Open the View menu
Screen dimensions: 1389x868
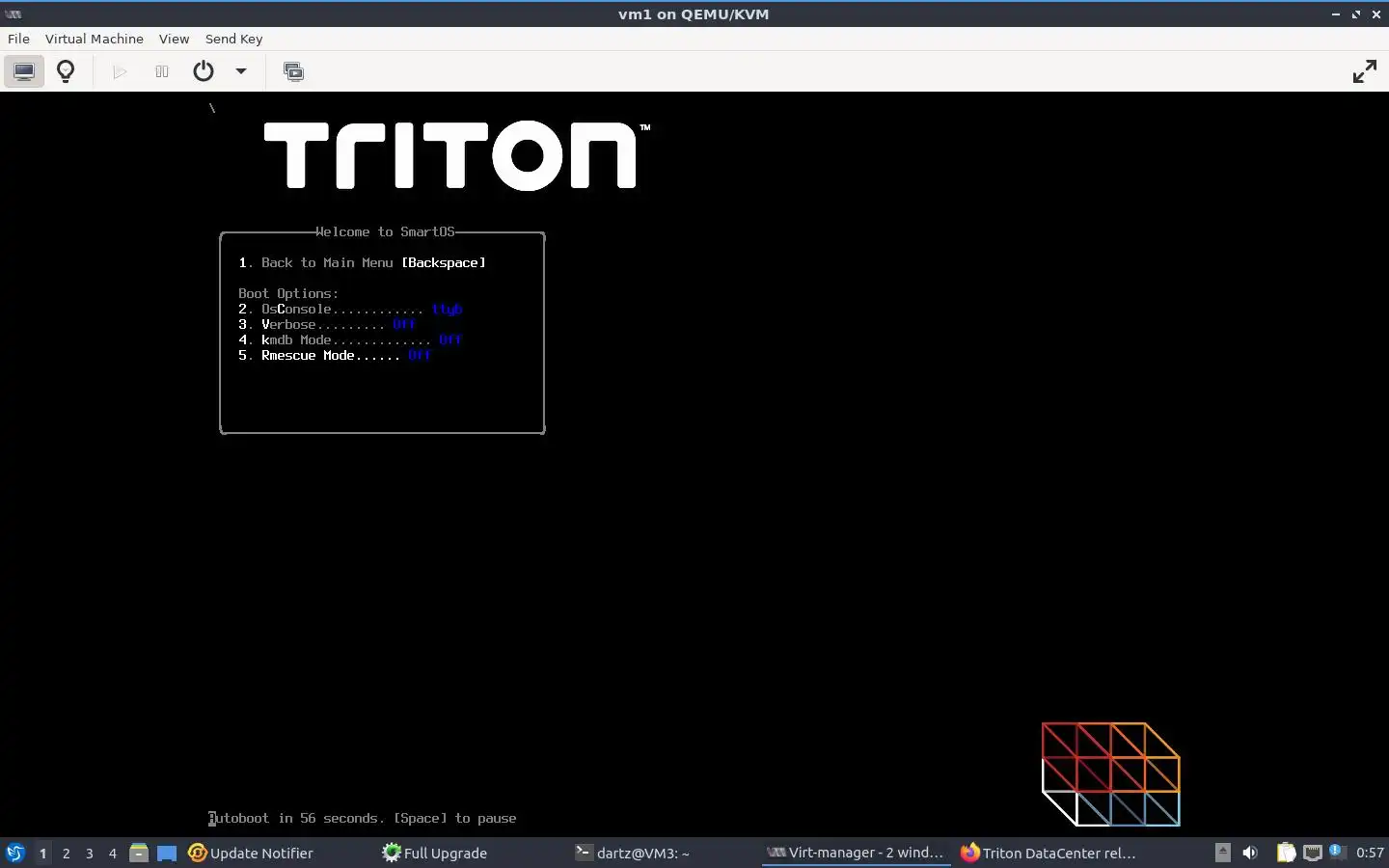click(x=174, y=39)
